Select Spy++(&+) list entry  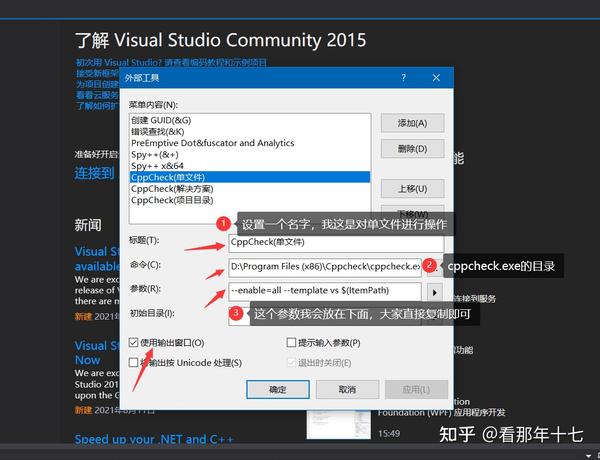[250, 155]
